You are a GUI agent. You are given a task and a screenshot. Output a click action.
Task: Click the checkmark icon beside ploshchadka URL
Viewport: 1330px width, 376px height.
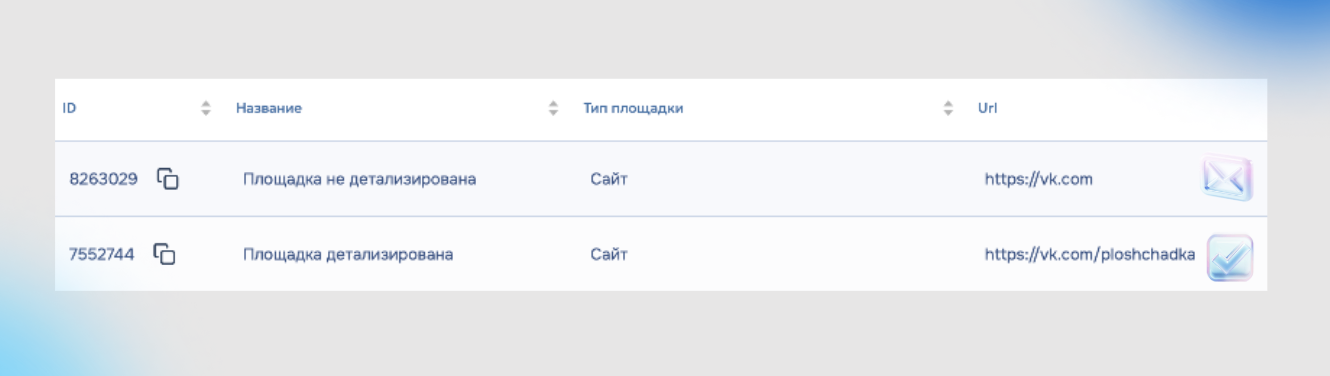point(1229,257)
